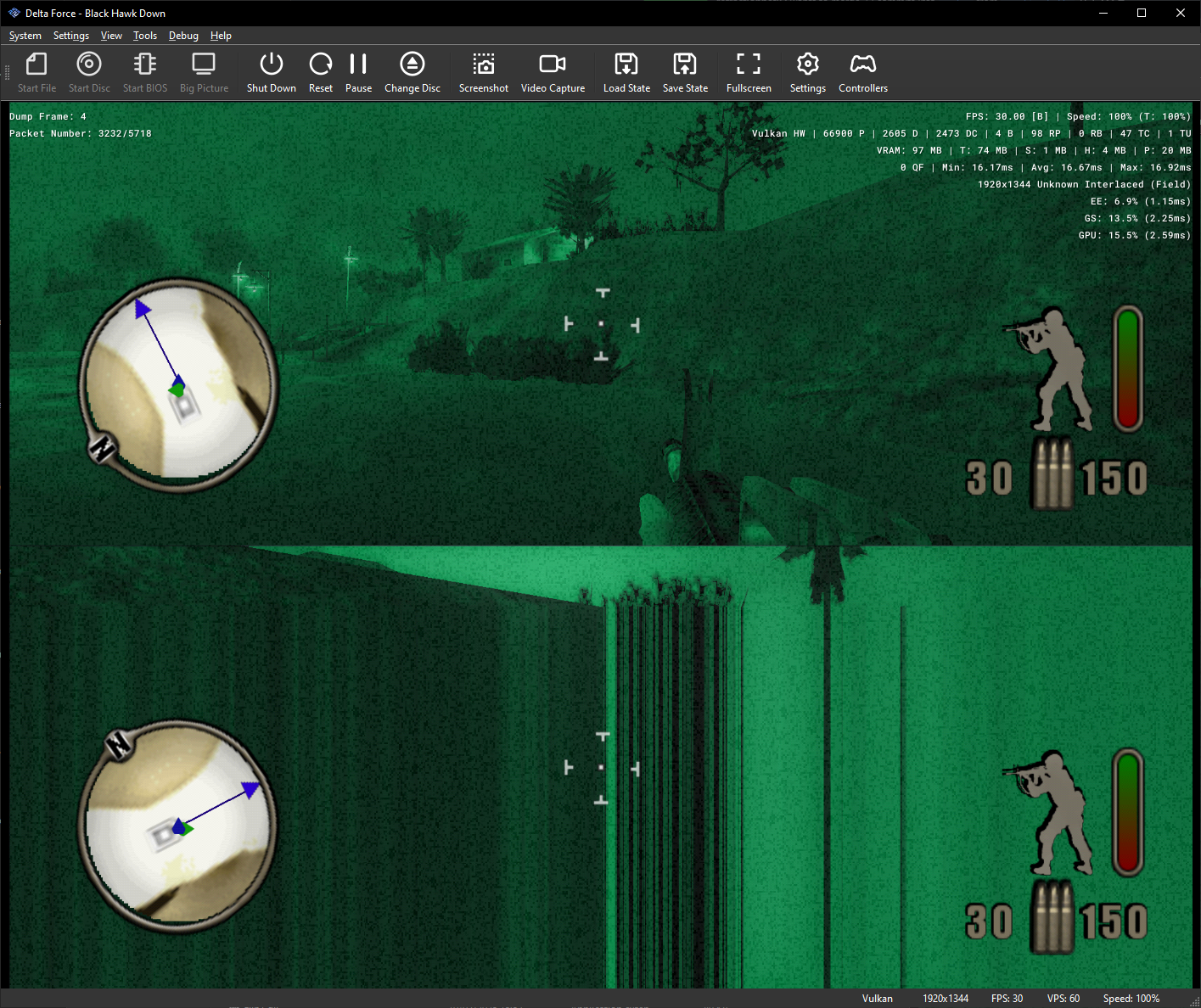Maximize the Delta Force window

click(x=1142, y=13)
